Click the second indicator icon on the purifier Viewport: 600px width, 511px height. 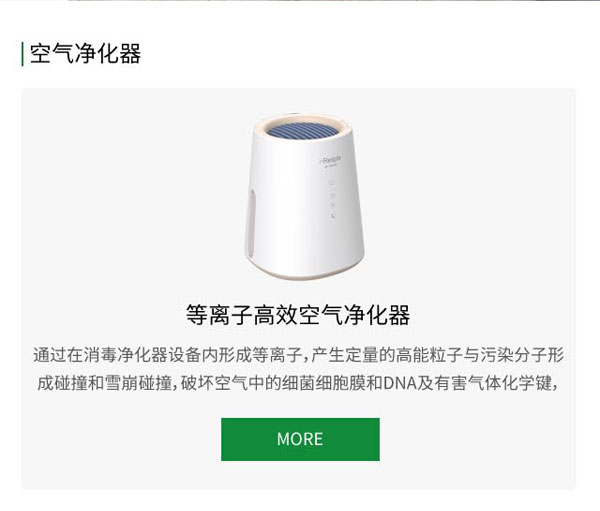click(x=332, y=196)
